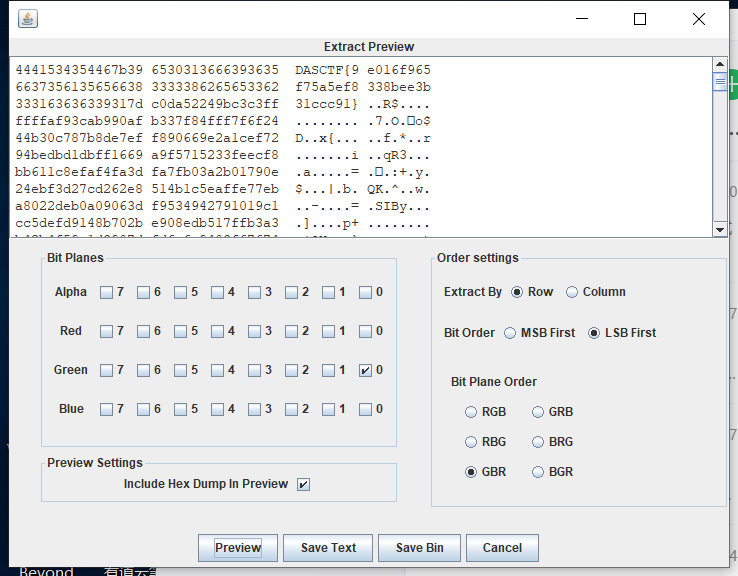This screenshot has height=576, width=738.
Task: Uncheck Include Hex Dump In Preview
Action: click(x=304, y=484)
